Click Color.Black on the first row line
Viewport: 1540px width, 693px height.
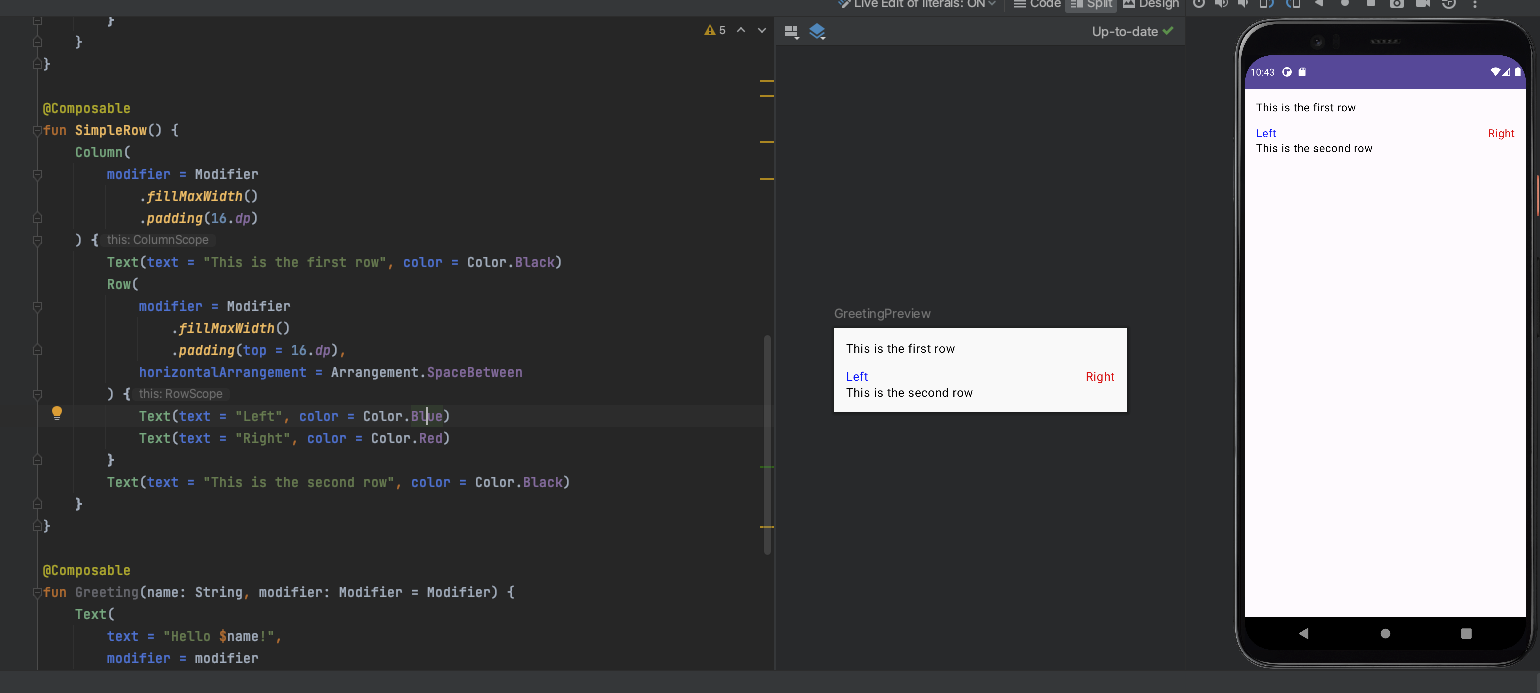point(510,262)
